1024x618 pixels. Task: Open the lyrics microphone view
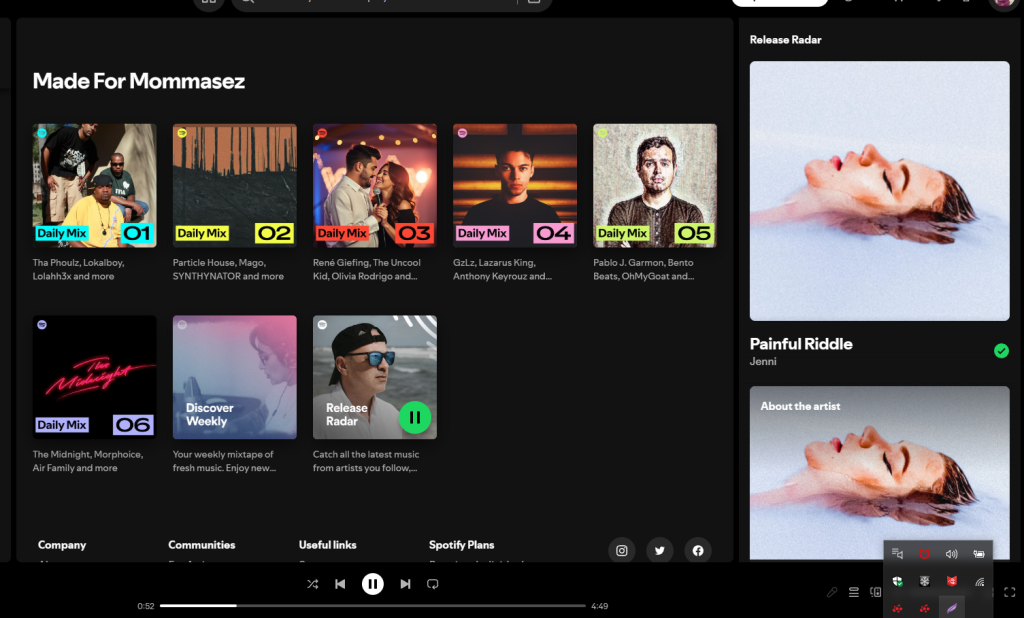(x=831, y=592)
